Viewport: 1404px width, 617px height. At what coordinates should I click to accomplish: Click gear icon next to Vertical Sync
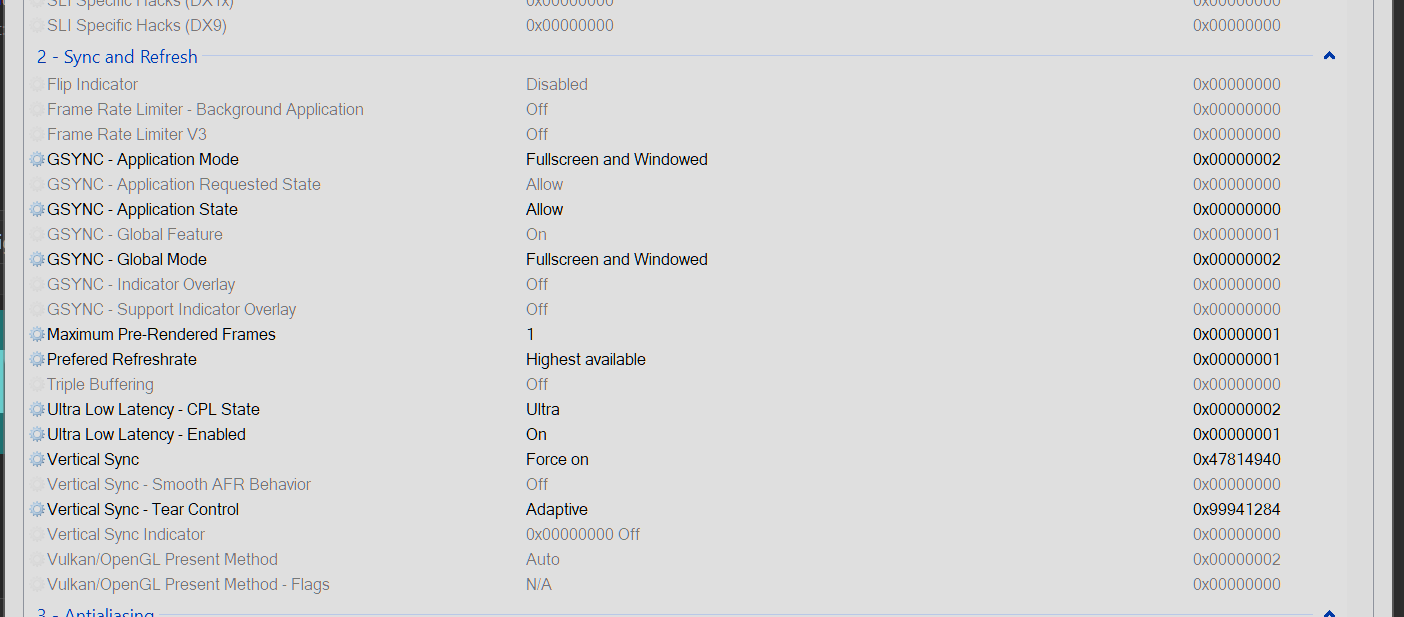38,460
